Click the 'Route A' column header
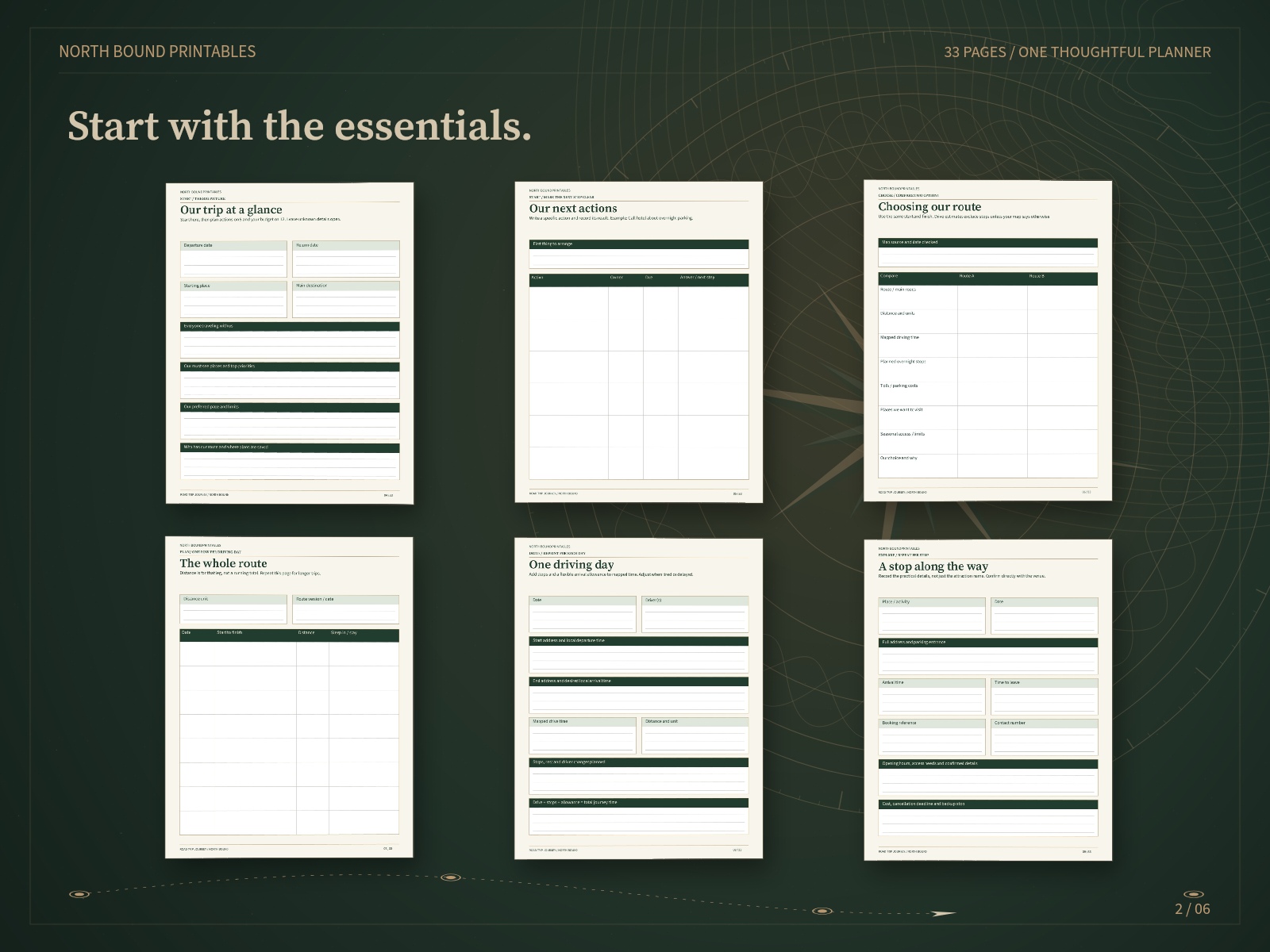Screen dimensions: 1270x952 coord(967,276)
